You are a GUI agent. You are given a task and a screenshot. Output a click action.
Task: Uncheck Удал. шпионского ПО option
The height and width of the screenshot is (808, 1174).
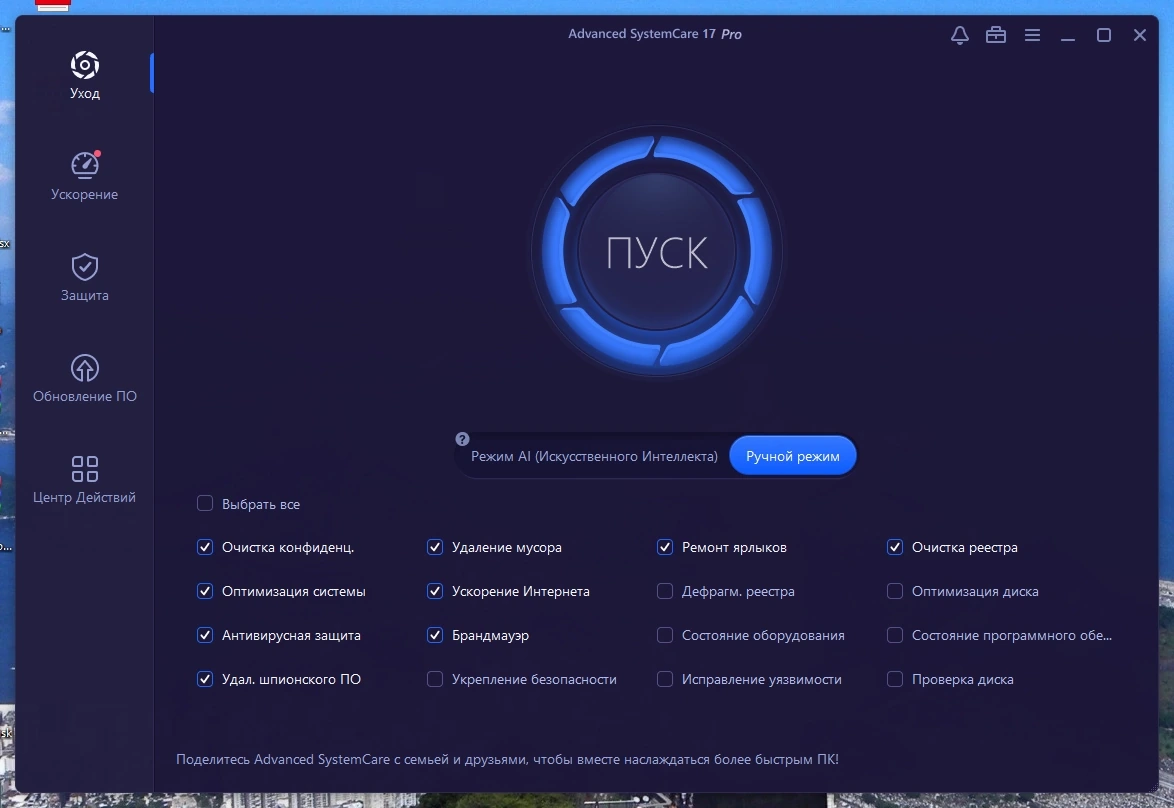(205, 679)
